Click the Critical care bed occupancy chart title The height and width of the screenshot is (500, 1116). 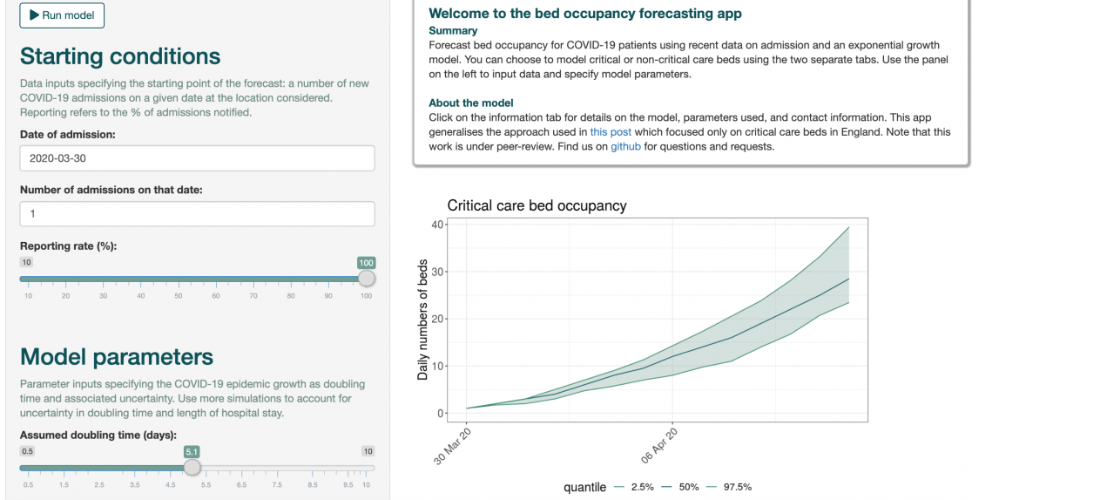[x=536, y=206]
